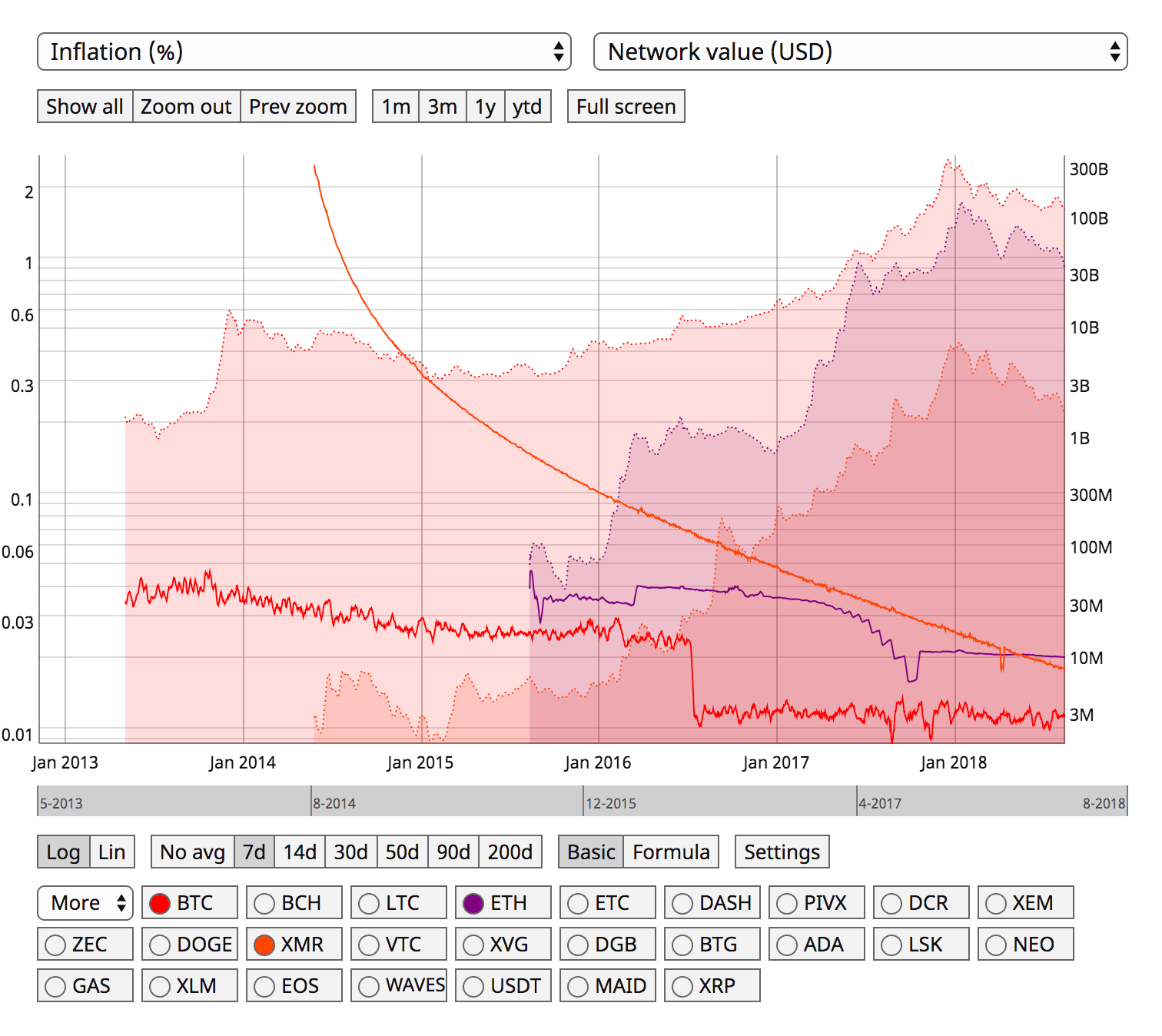Screen dimensions: 1162x1036
Task: Toggle the DOGE coin series
Action: coord(190,944)
